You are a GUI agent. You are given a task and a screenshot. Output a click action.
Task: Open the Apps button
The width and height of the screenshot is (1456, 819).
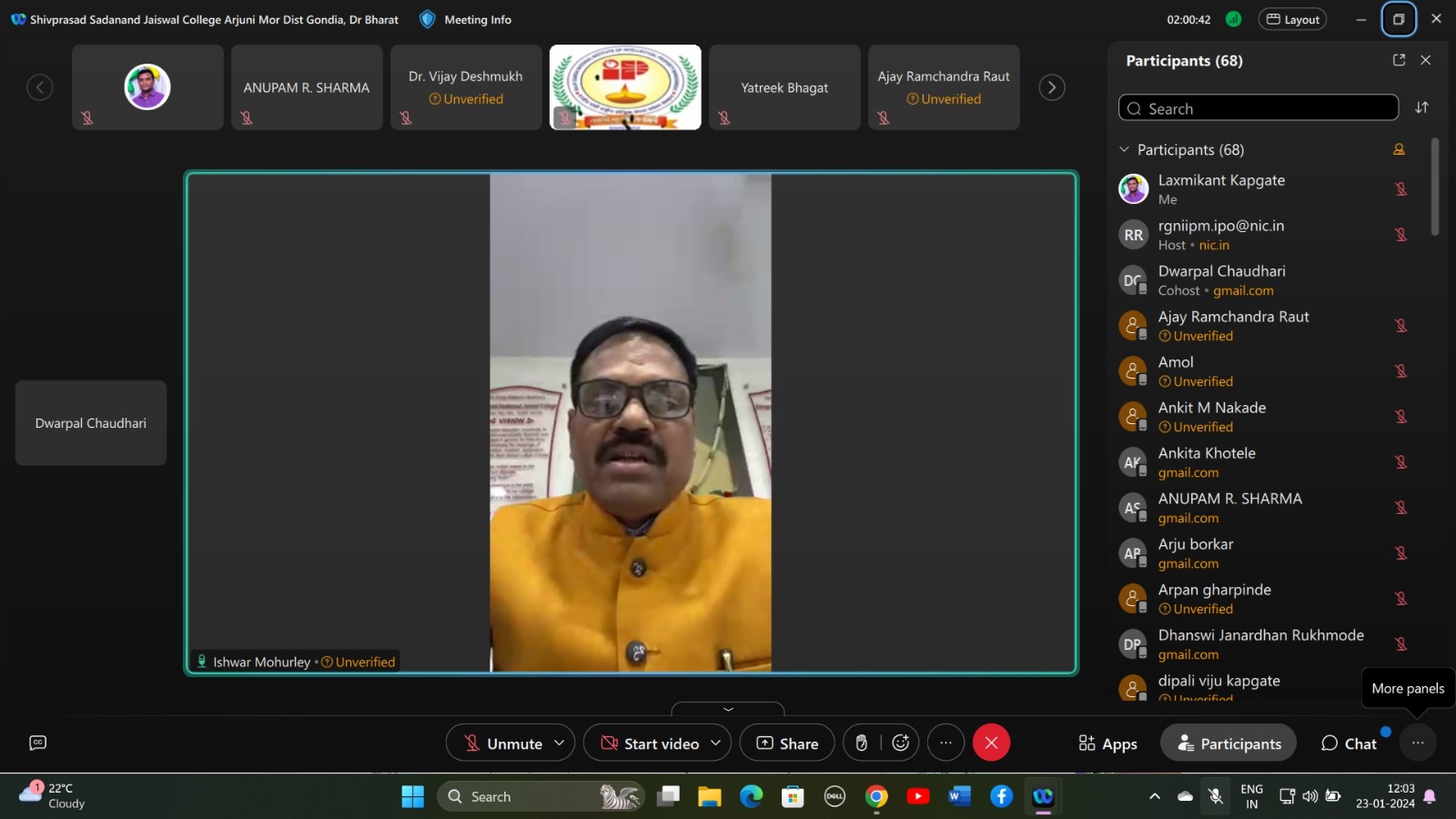(x=1107, y=743)
